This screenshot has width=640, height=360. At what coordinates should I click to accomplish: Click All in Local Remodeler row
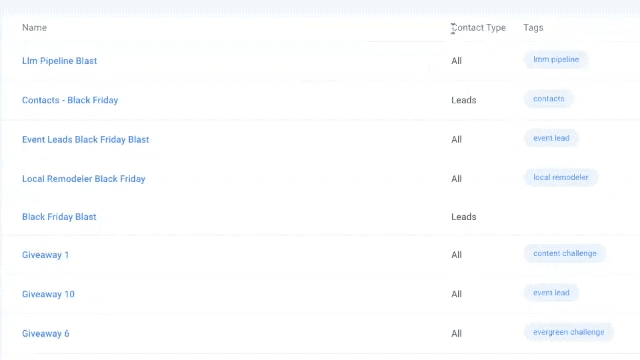click(456, 179)
